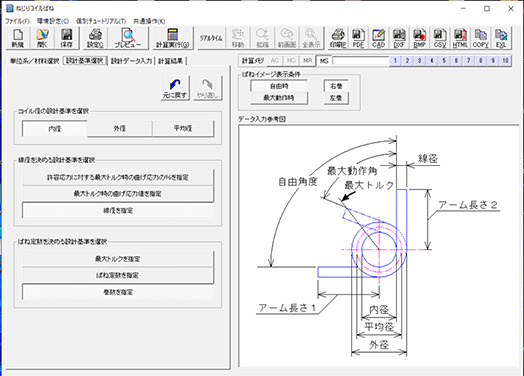Toggle 左巻 winding direction
The width and height of the screenshot is (524, 376).
[336, 98]
